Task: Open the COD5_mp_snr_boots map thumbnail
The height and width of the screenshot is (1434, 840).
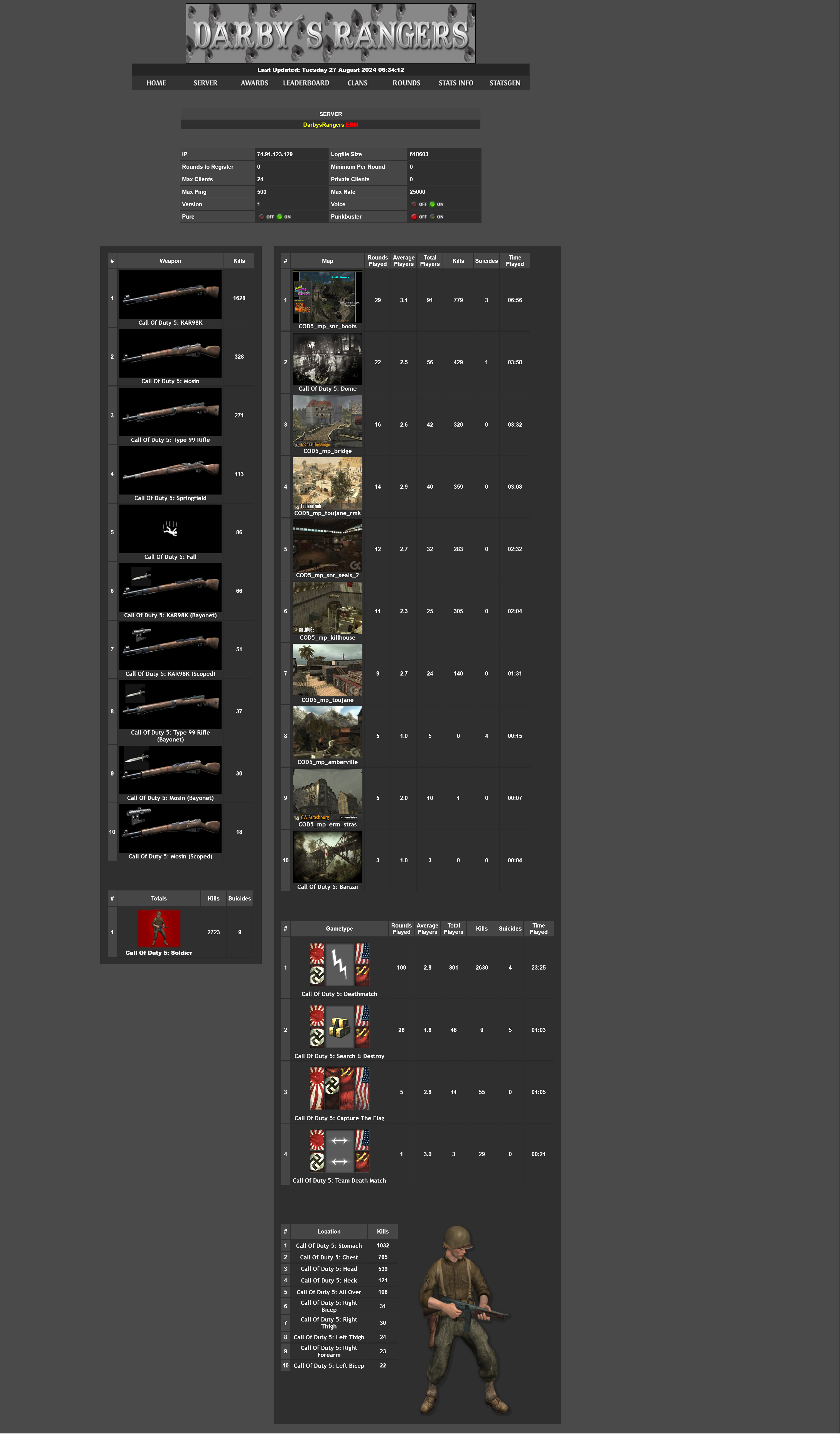Action: coord(328,297)
